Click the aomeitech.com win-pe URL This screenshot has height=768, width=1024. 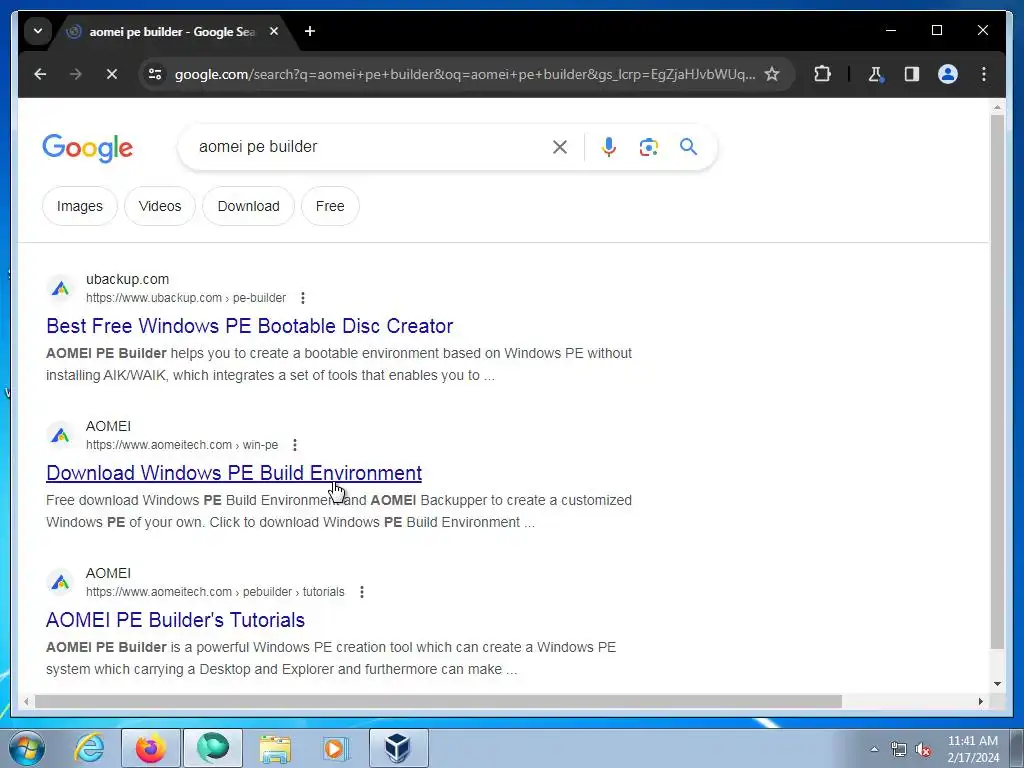[182, 445]
